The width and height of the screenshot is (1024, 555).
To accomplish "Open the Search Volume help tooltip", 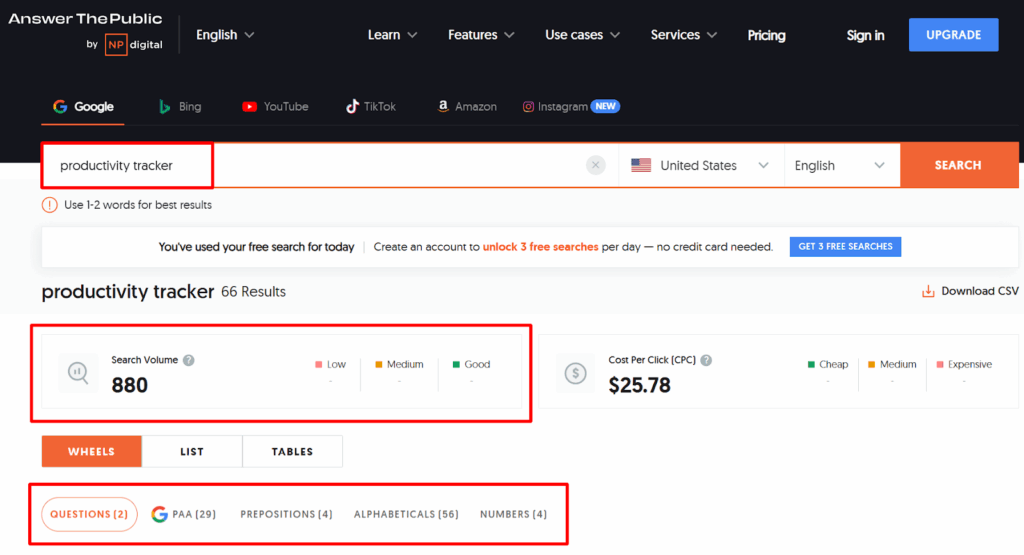I will point(189,360).
